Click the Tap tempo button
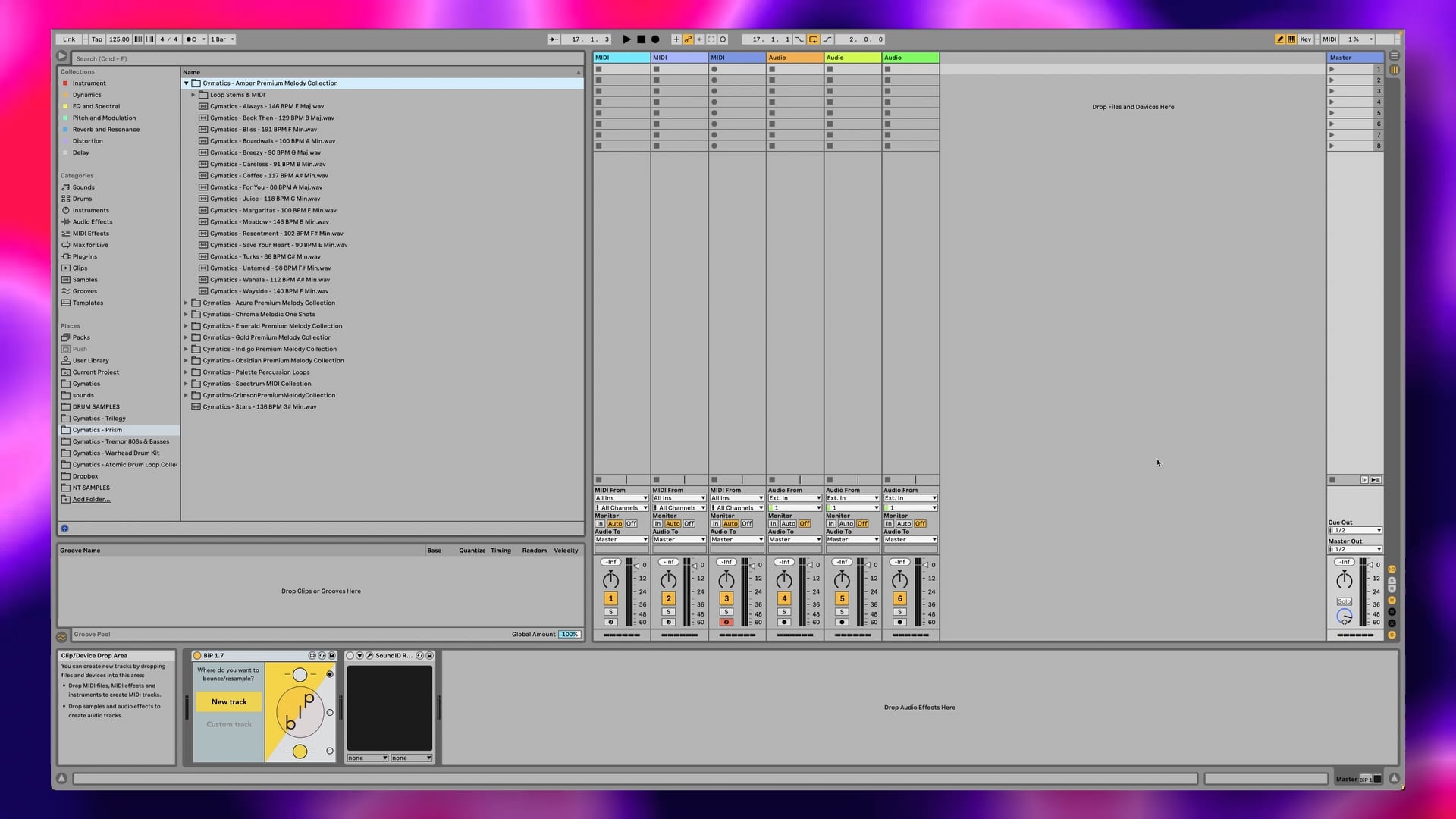 click(x=97, y=39)
